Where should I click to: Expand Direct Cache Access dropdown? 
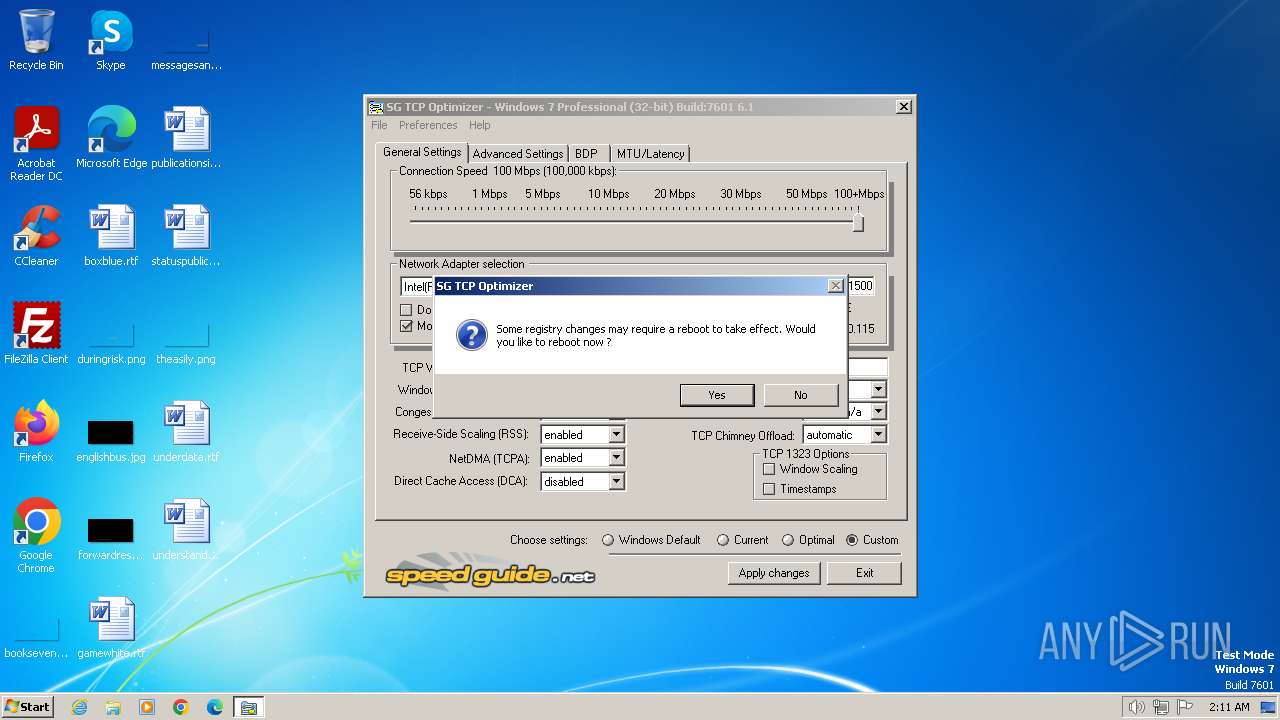point(616,482)
